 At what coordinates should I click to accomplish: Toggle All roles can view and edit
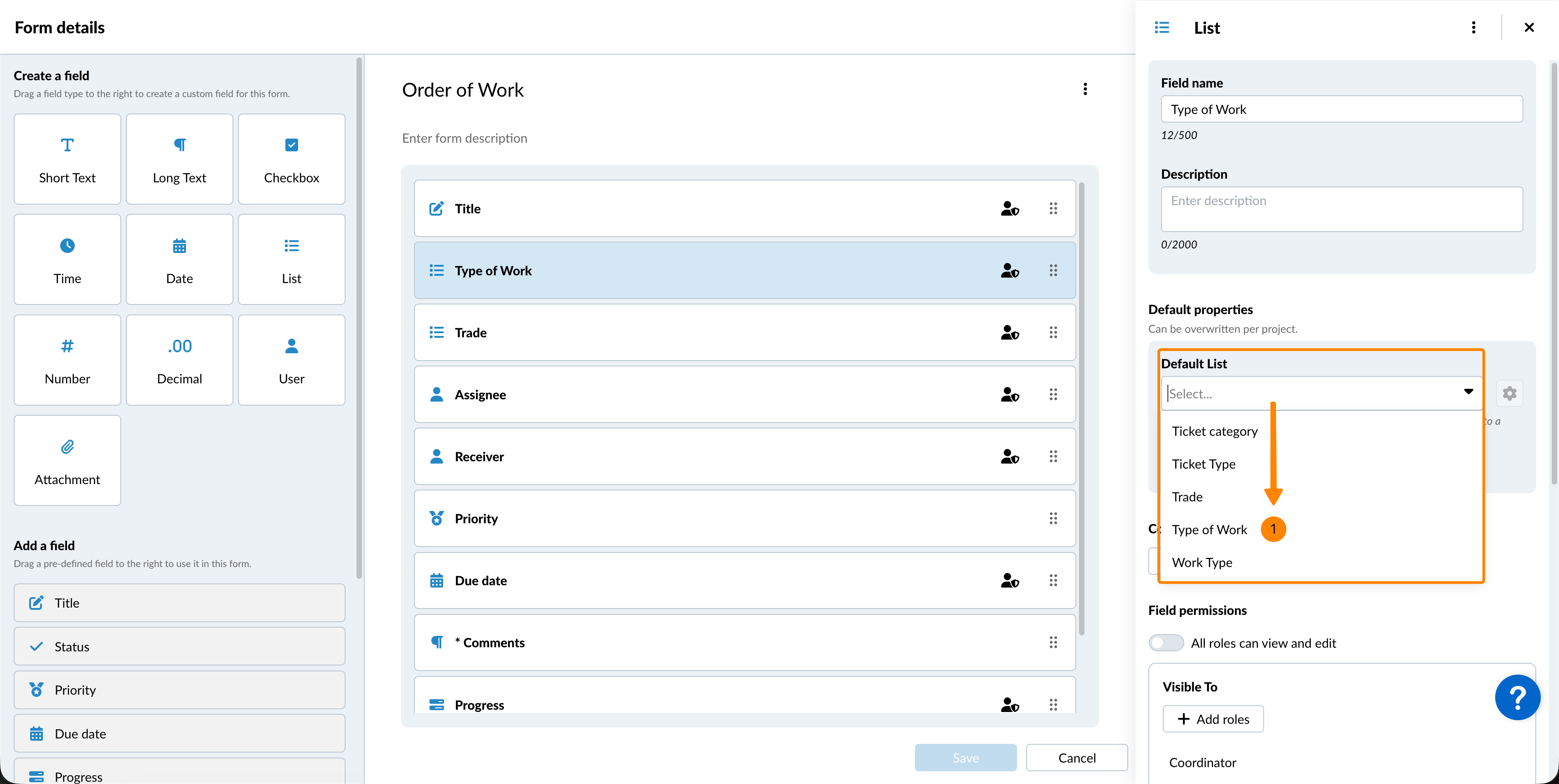point(1166,643)
